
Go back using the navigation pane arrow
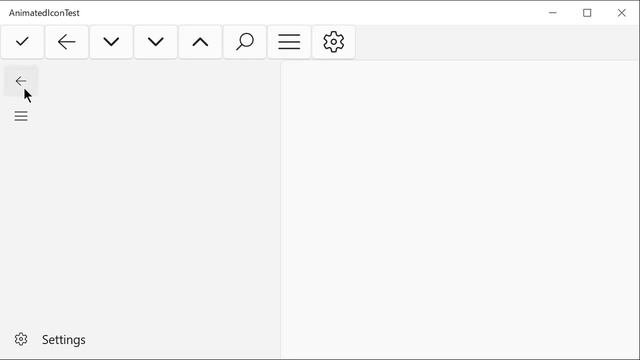21,81
